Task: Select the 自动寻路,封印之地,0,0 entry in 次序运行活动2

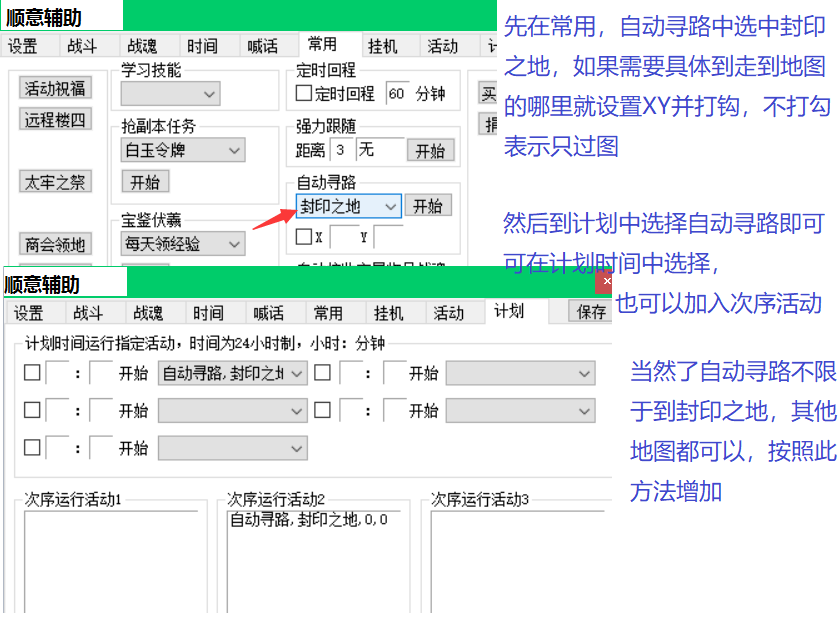Action: tap(309, 519)
